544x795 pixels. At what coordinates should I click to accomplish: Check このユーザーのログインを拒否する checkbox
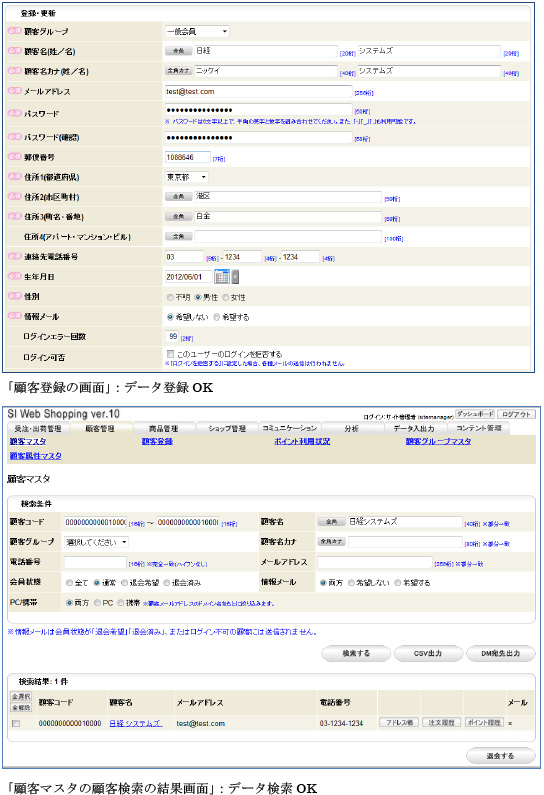(x=170, y=354)
